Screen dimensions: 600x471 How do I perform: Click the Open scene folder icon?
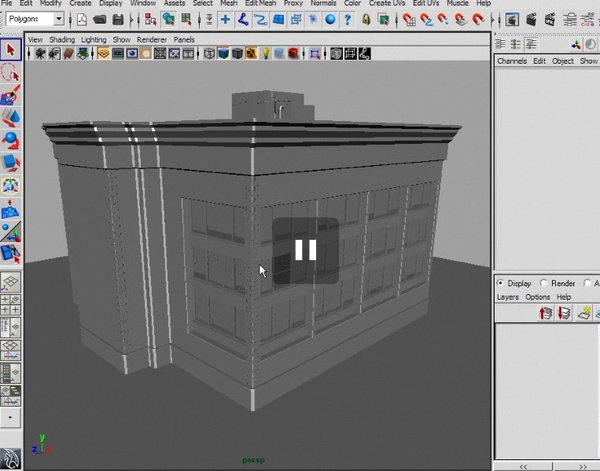point(101,19)
